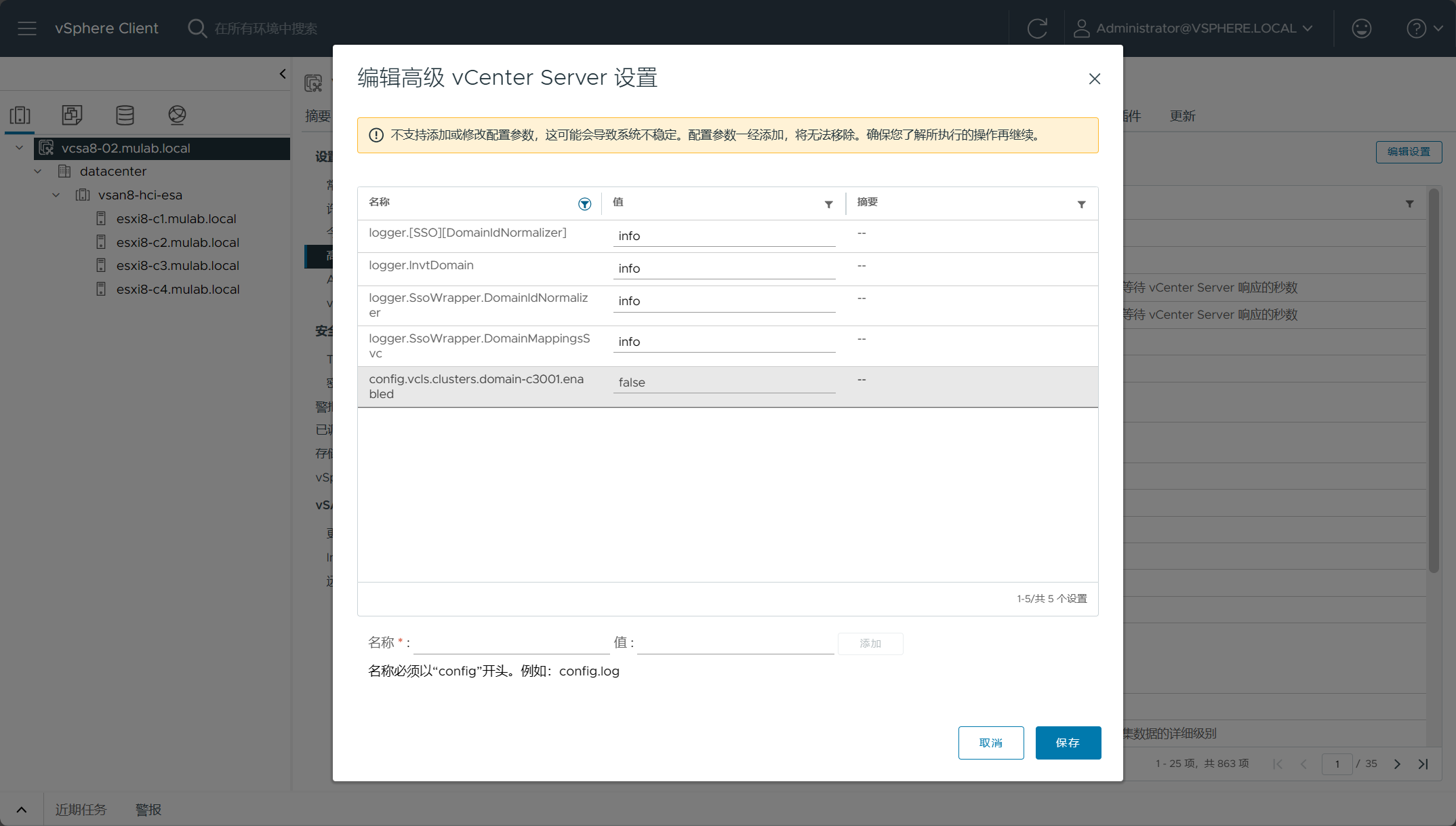Jump to first page in background table
The width and height of the screenshot is (1456, 826).
pyautogui.click(x=1278, y=764)
